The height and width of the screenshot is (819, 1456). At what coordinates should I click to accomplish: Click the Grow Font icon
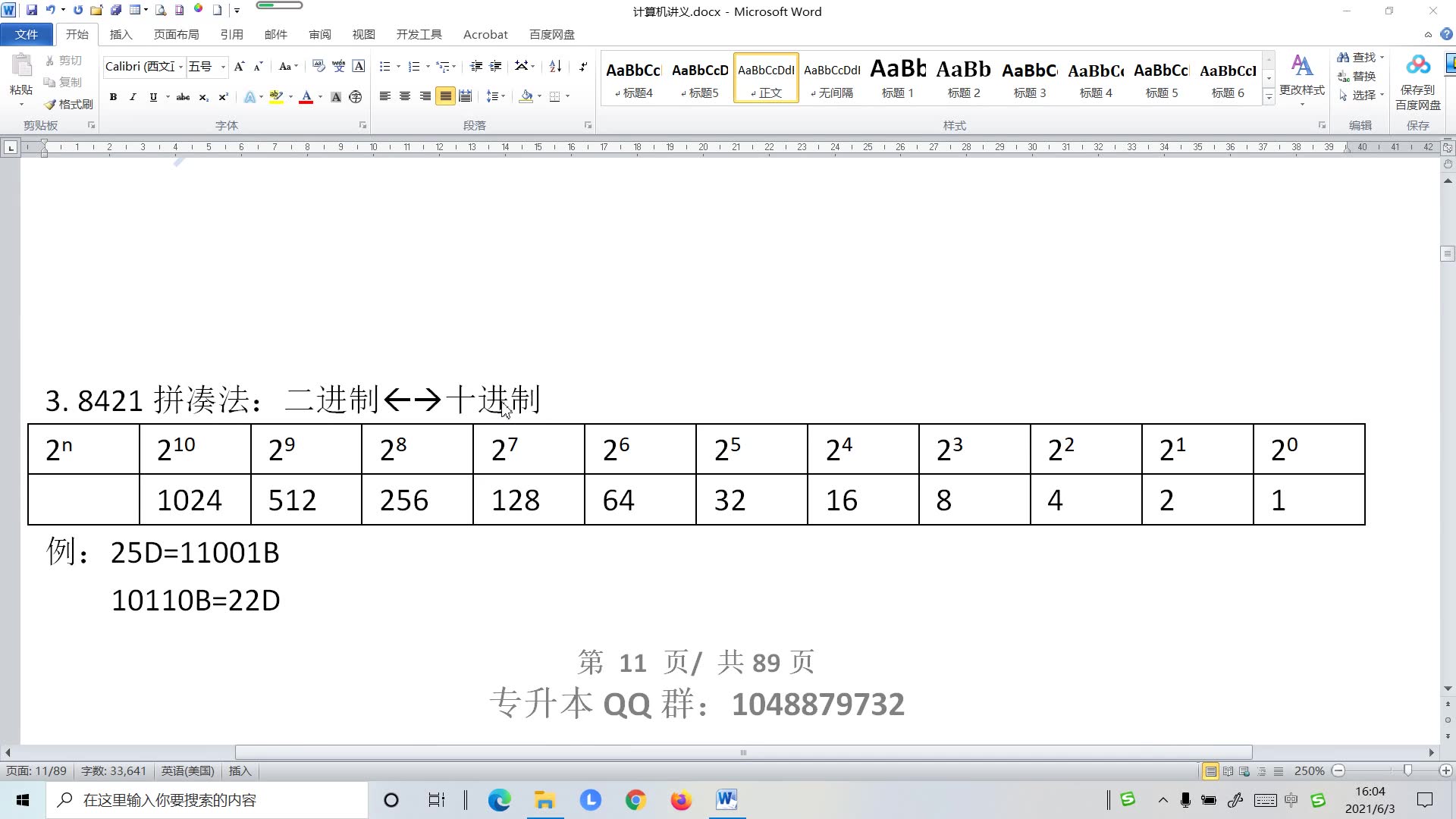point(239,67)
